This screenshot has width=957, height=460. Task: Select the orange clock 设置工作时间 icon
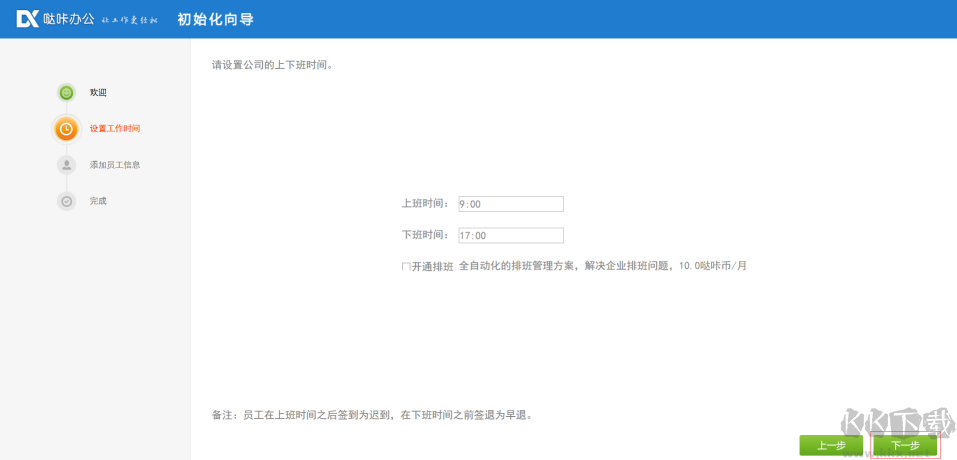tap(67, 129)
